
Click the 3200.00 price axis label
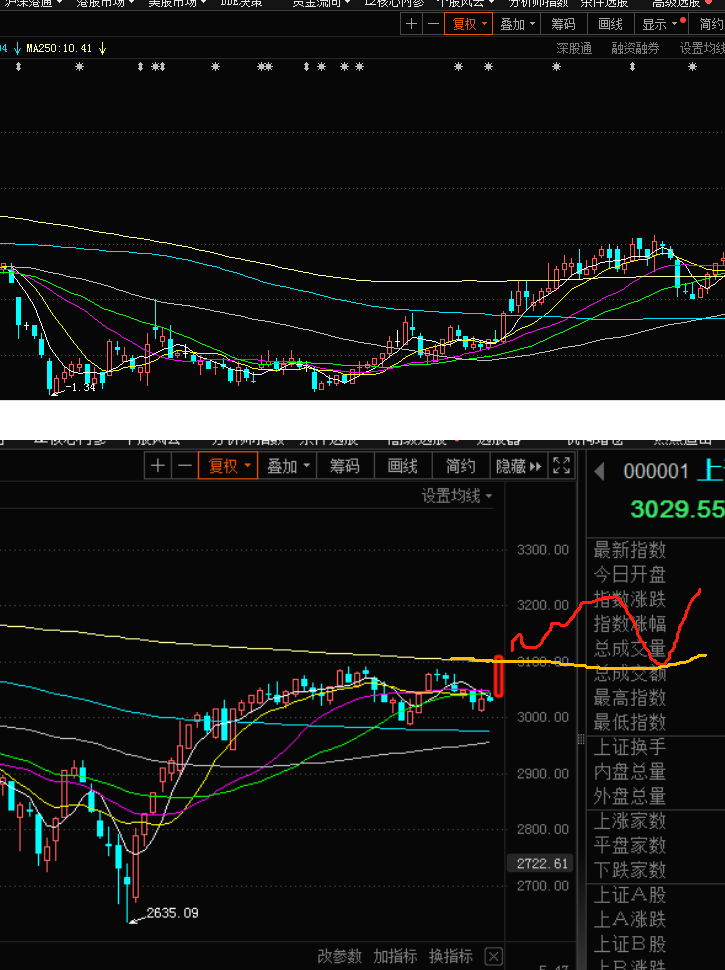[543, 605]
